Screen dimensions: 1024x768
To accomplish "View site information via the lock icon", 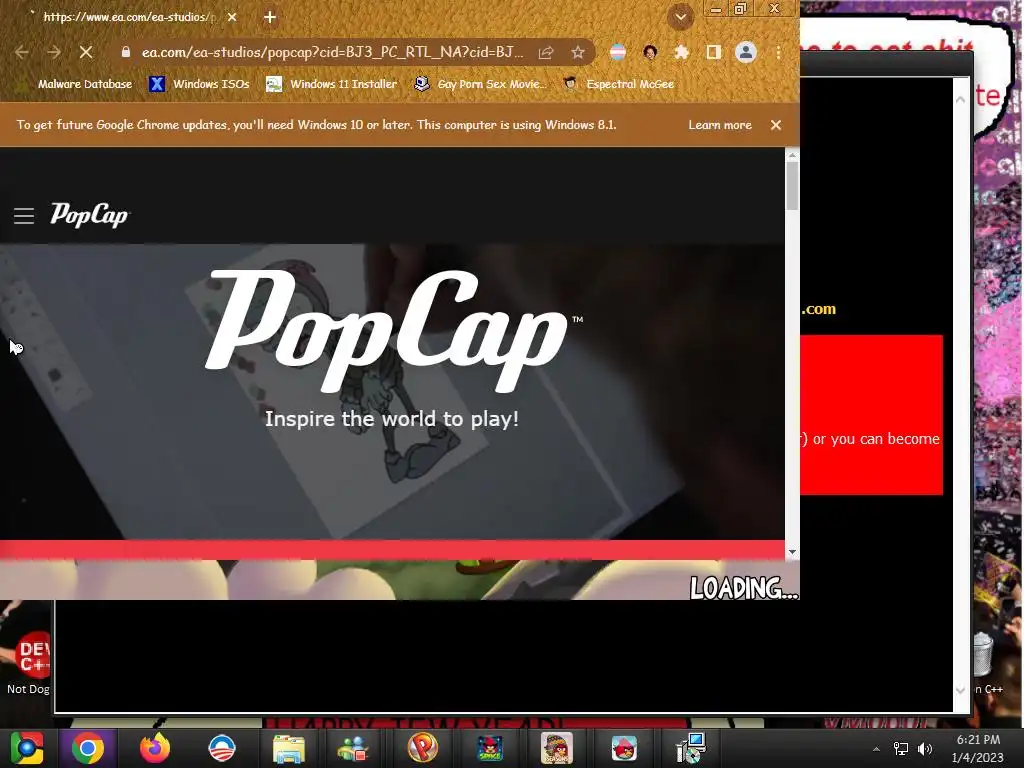I will pos(126,52).
